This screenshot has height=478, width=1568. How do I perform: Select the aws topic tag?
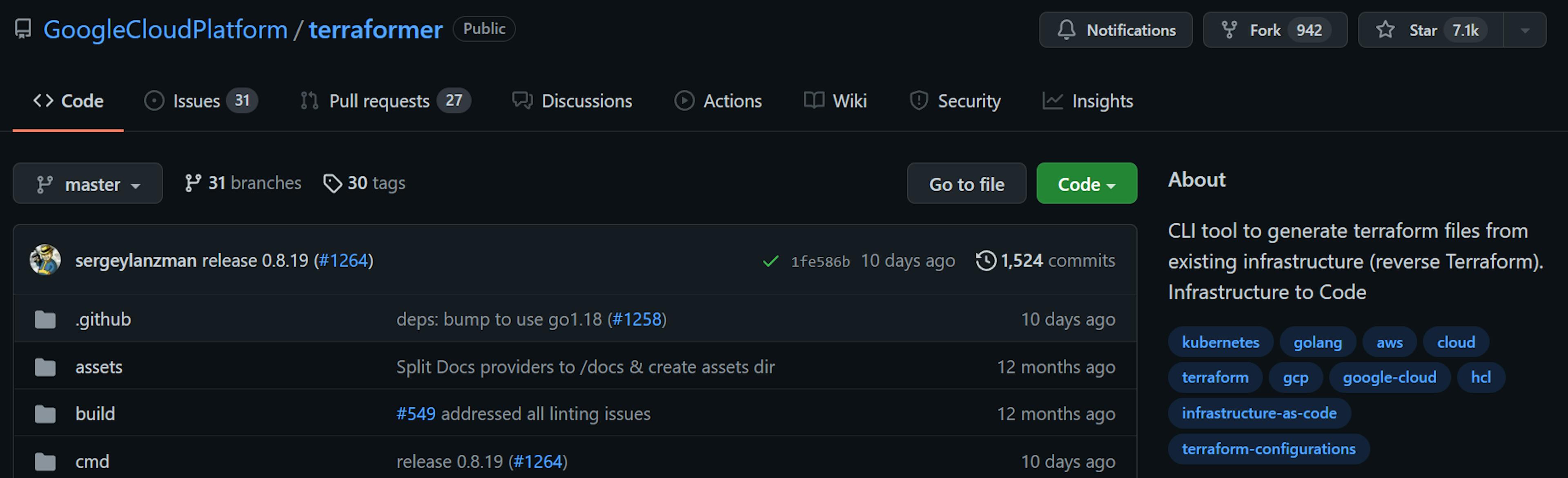[x=1390, y=342]
